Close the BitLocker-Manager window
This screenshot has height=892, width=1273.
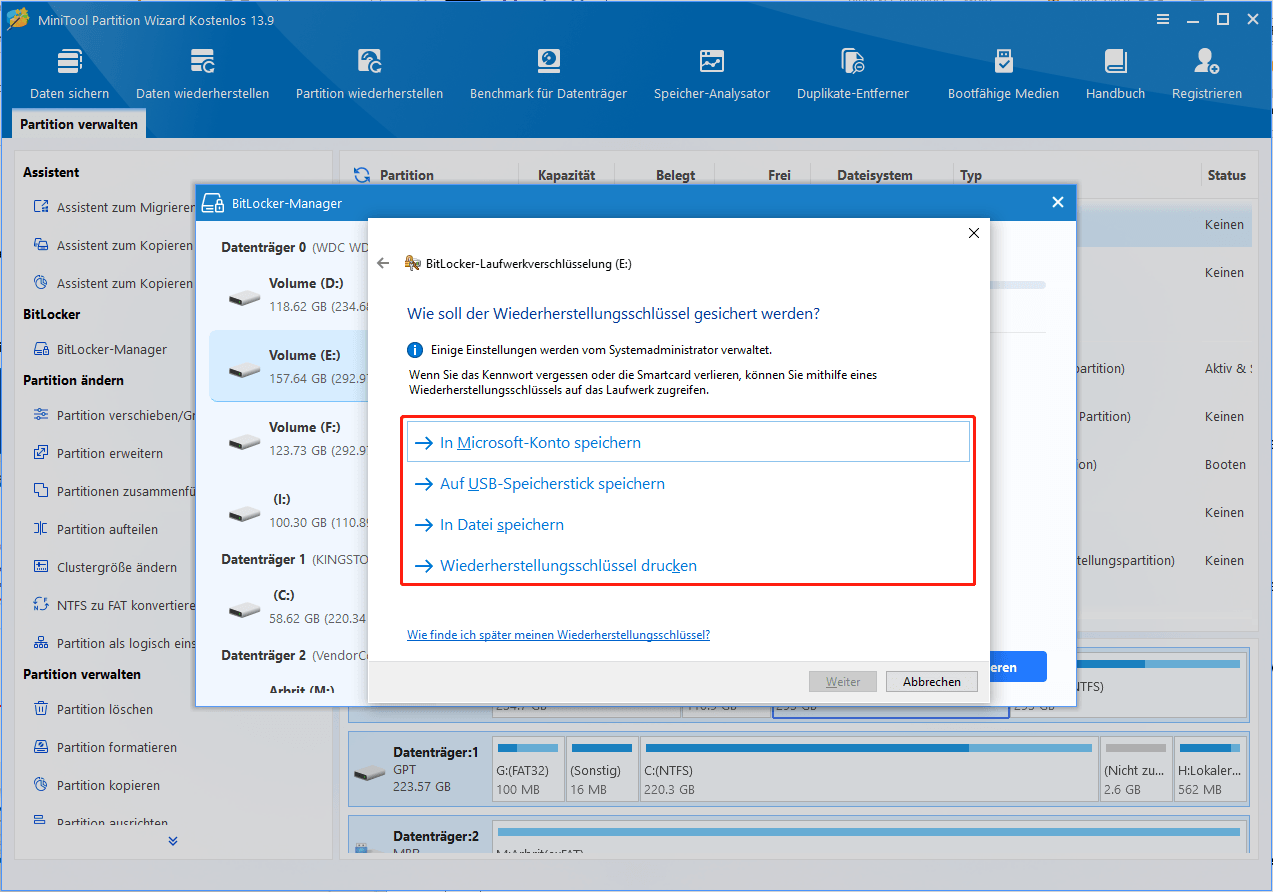tap(1058, 203)
